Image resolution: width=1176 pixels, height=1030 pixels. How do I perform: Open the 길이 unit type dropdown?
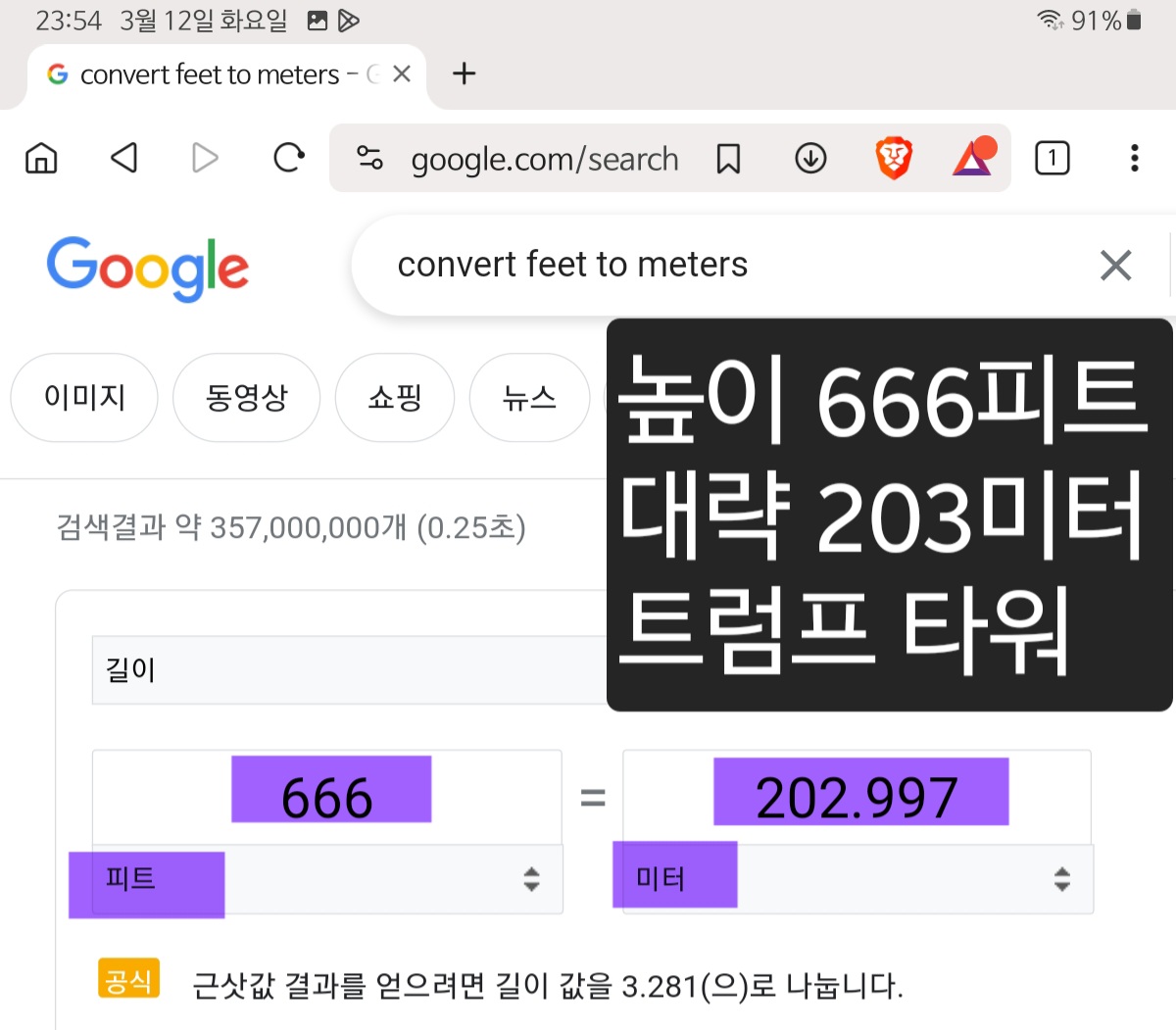(350, 670)
